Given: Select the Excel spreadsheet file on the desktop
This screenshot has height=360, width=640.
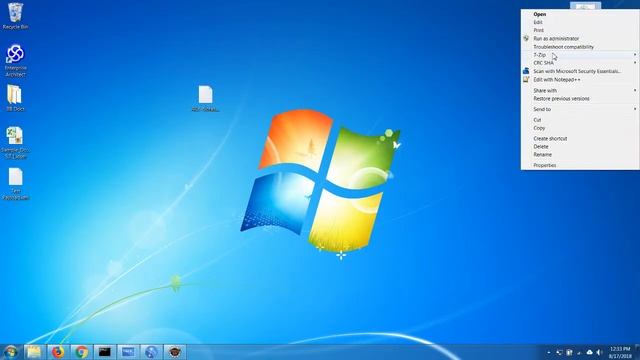Looking at the screenshot, I should coord(16,142).
